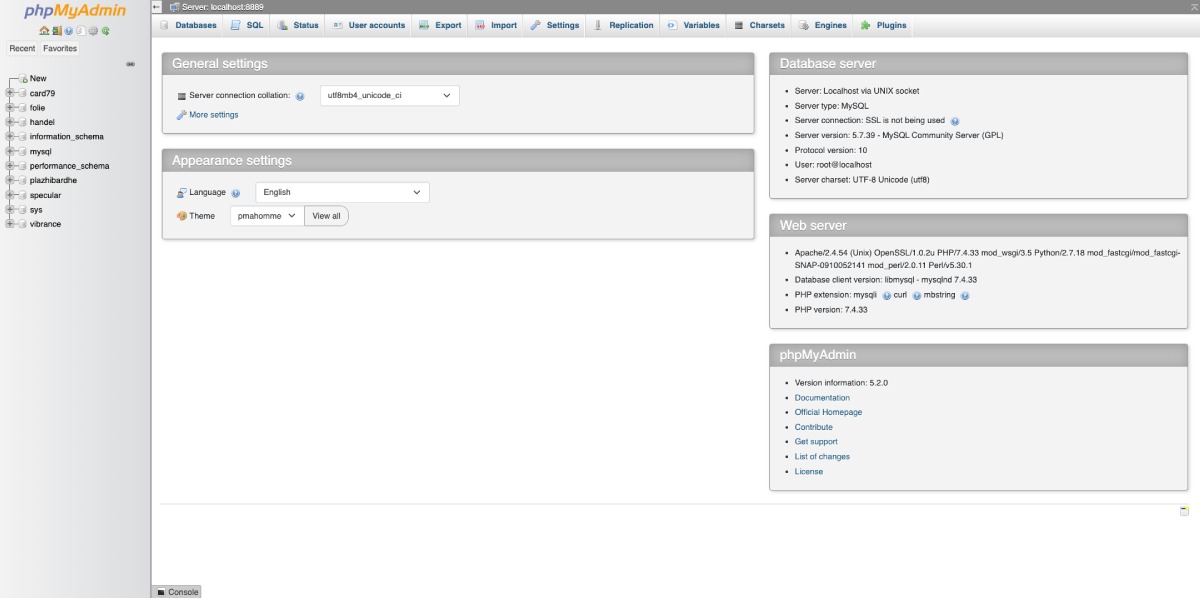Viewport: 1200px width, 598px height.
Task: Click the Language icon in Appearance settings
Action: pos(182,193)
